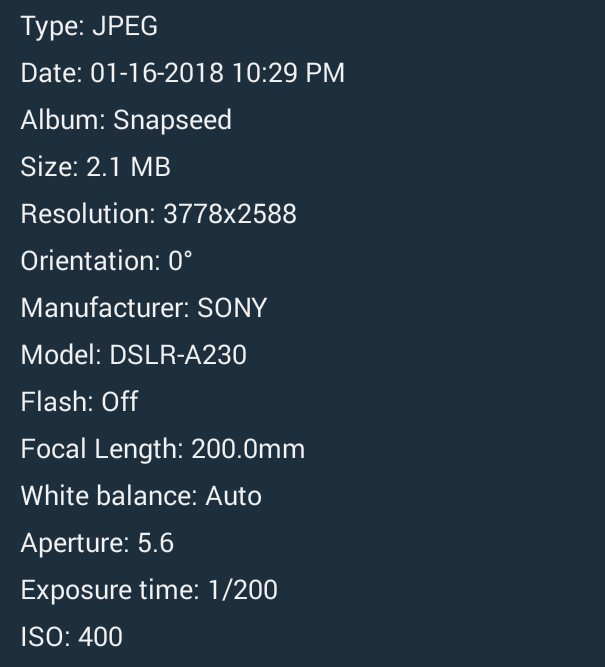
Task: Select the Type: JPEG detail line
Action: pos(89,26)
